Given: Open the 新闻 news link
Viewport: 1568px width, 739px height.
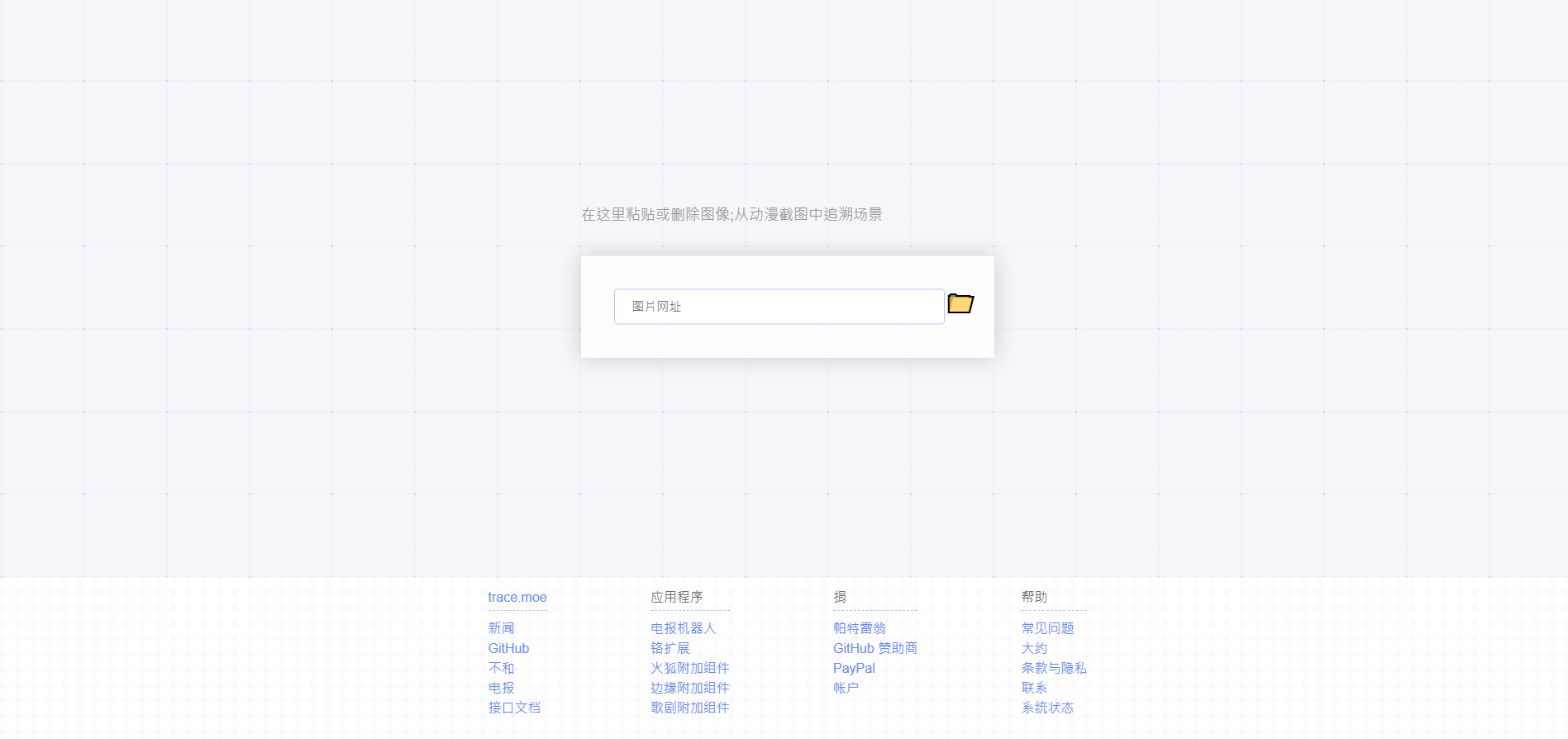Looking at the screenshot, I should coord(501,628).
